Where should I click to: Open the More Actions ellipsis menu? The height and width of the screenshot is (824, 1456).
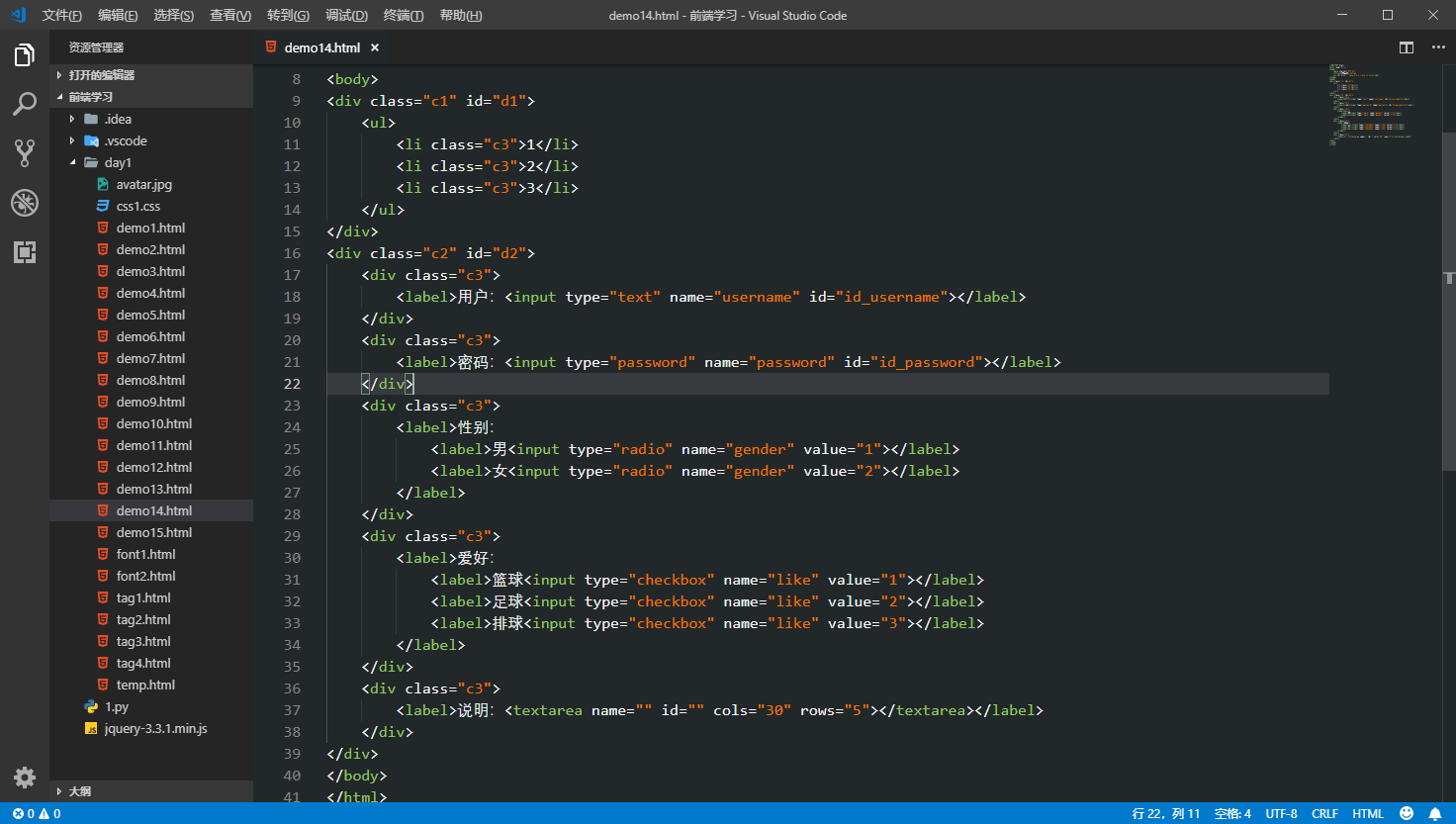(1437, 46)
